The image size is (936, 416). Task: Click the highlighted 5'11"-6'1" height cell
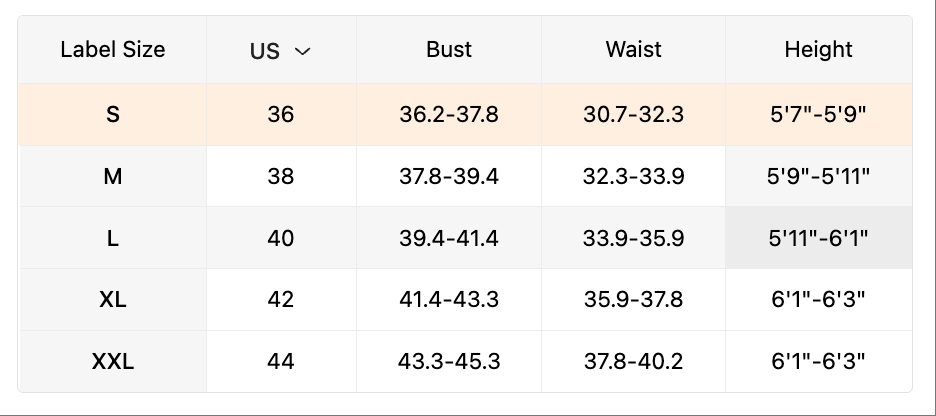[818, 238]
